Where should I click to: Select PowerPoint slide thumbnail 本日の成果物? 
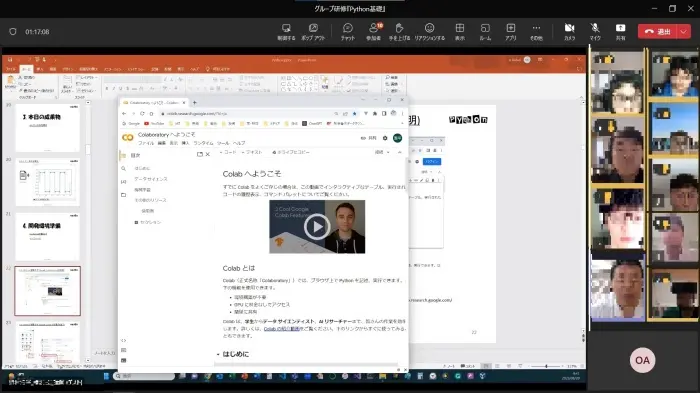coord(48,128)
